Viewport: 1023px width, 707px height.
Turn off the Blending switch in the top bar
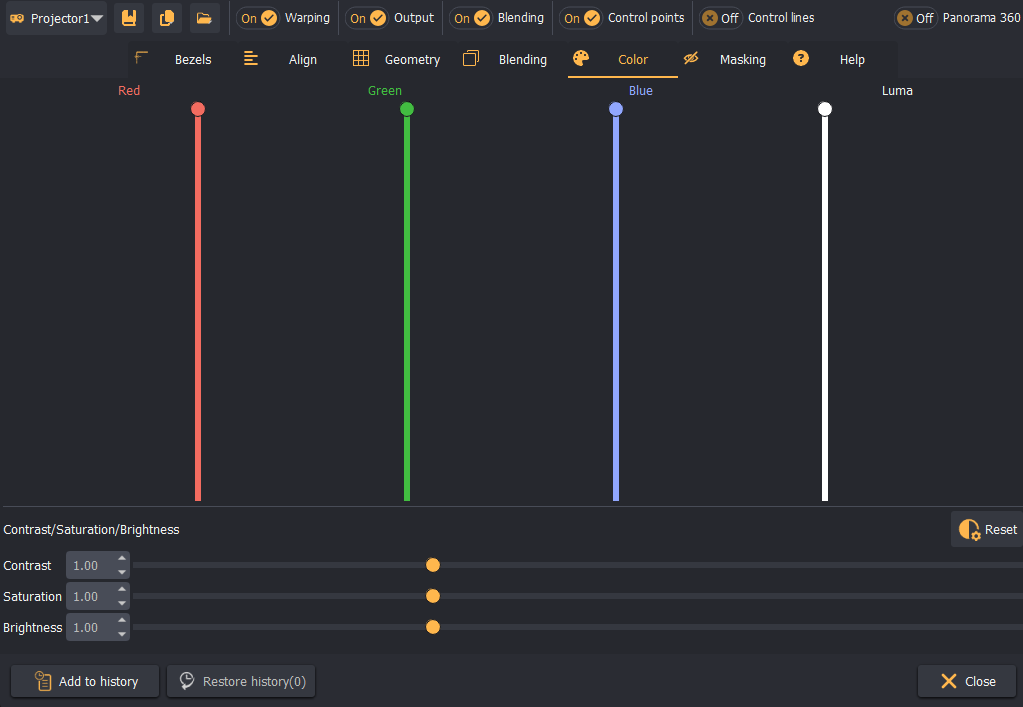coord(471,18)
